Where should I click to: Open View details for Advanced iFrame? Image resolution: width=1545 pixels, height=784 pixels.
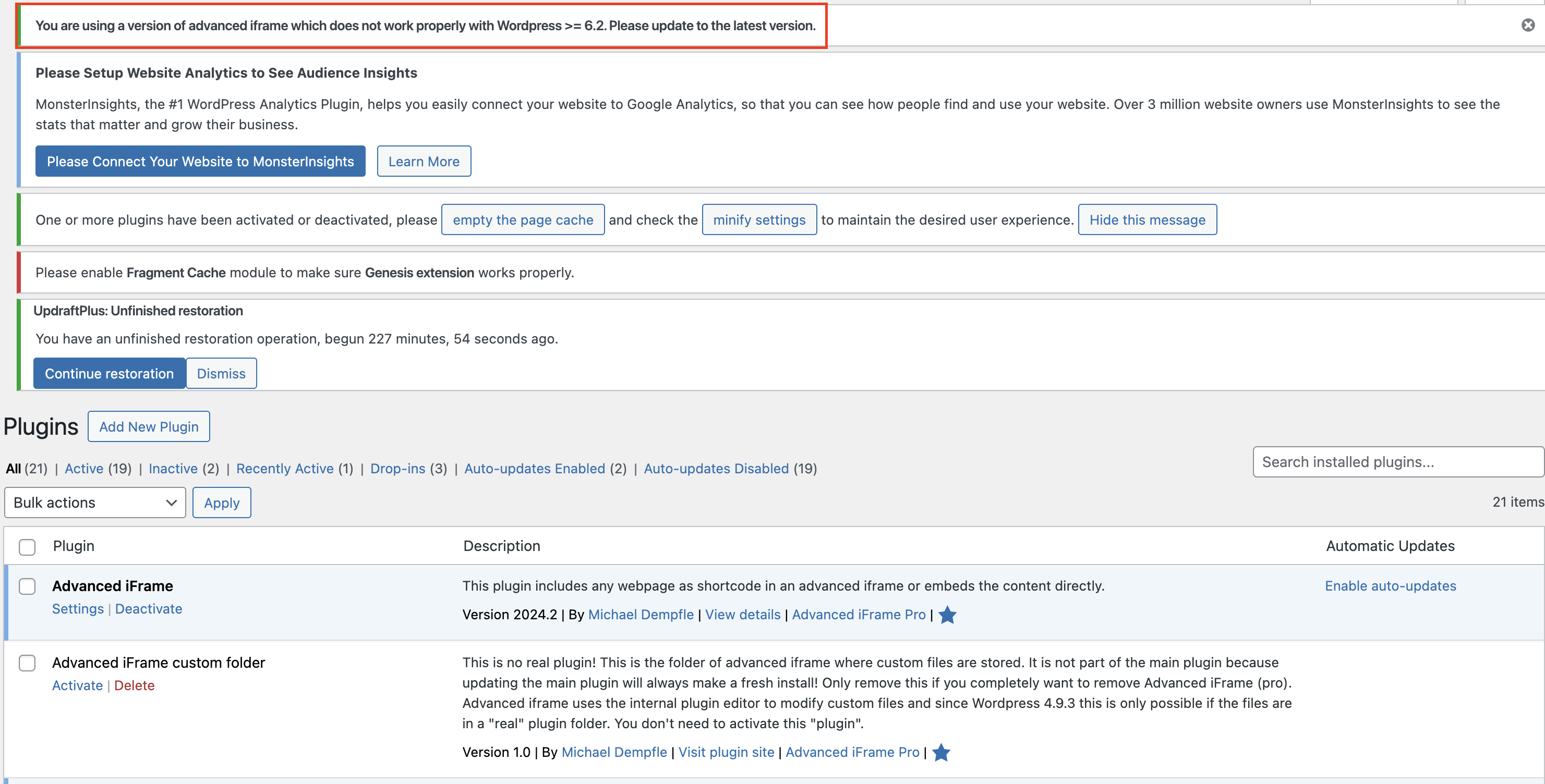(743, 615)
